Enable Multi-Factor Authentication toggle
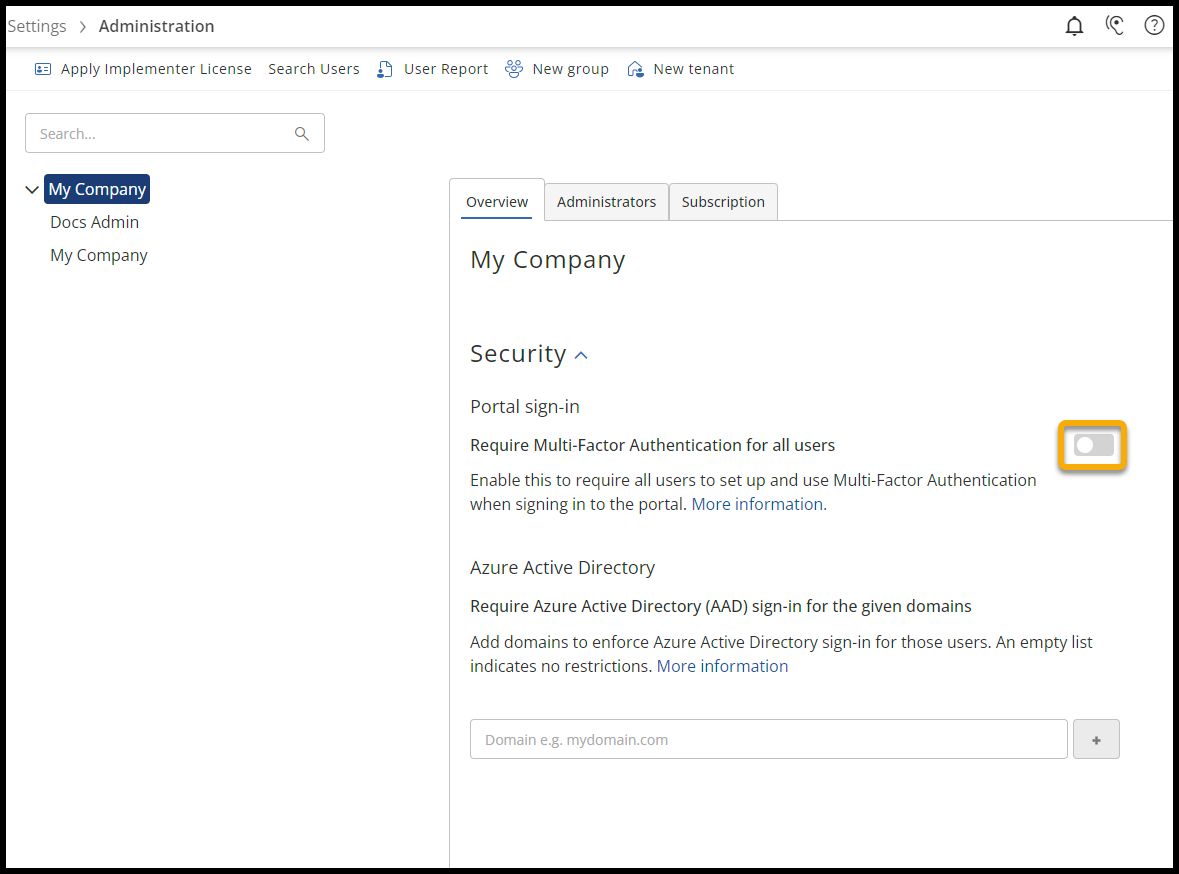This screenshot has height=874, width=1179. (1093, 446)
